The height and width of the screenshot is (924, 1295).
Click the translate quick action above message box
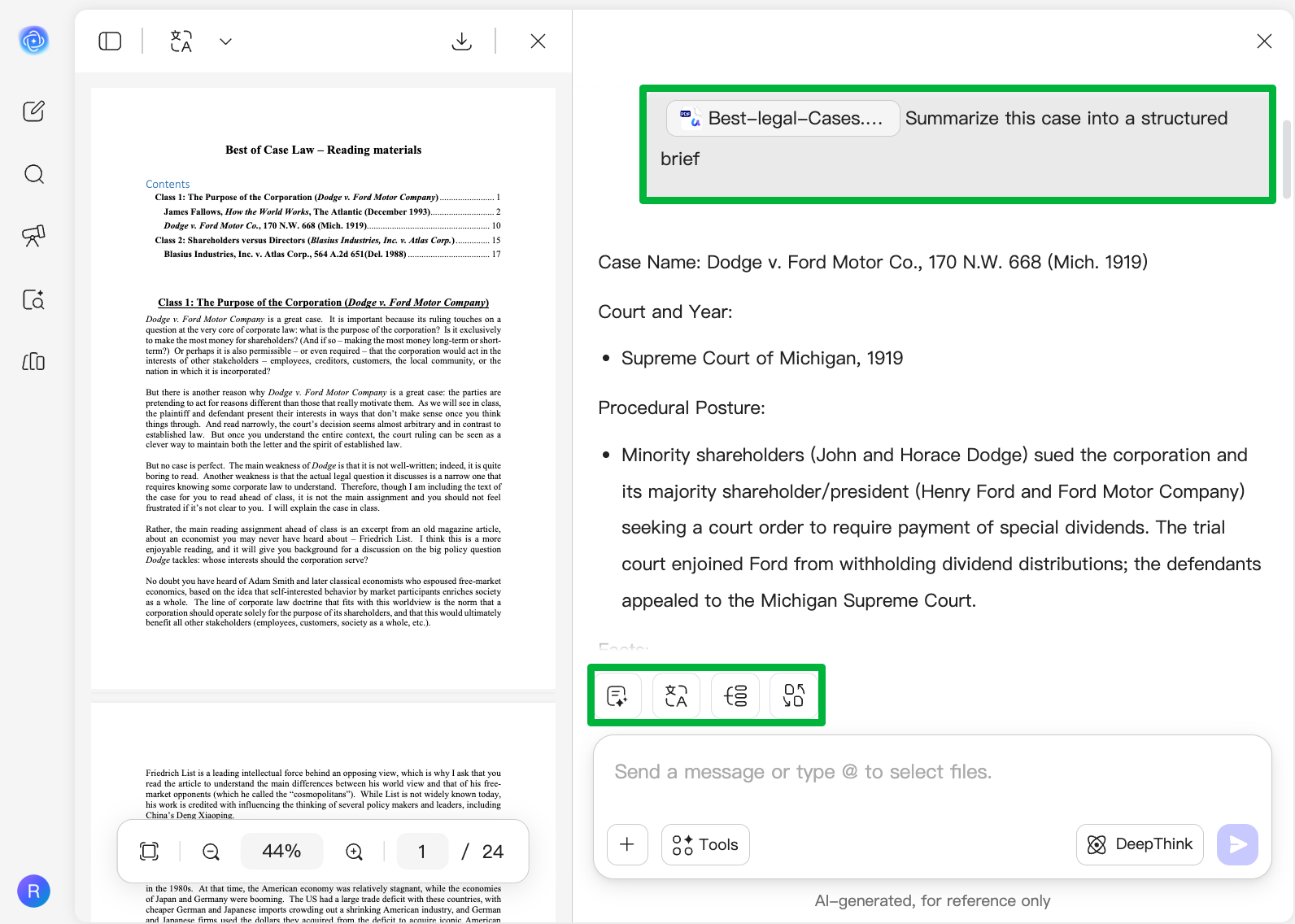coord(676,695)
